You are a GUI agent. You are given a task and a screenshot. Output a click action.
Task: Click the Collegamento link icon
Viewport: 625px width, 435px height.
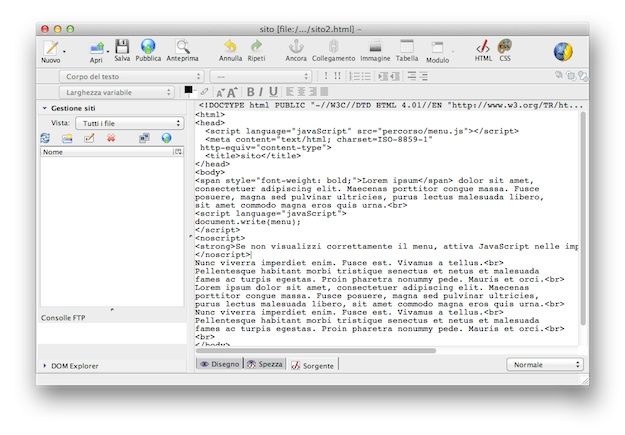334,46
